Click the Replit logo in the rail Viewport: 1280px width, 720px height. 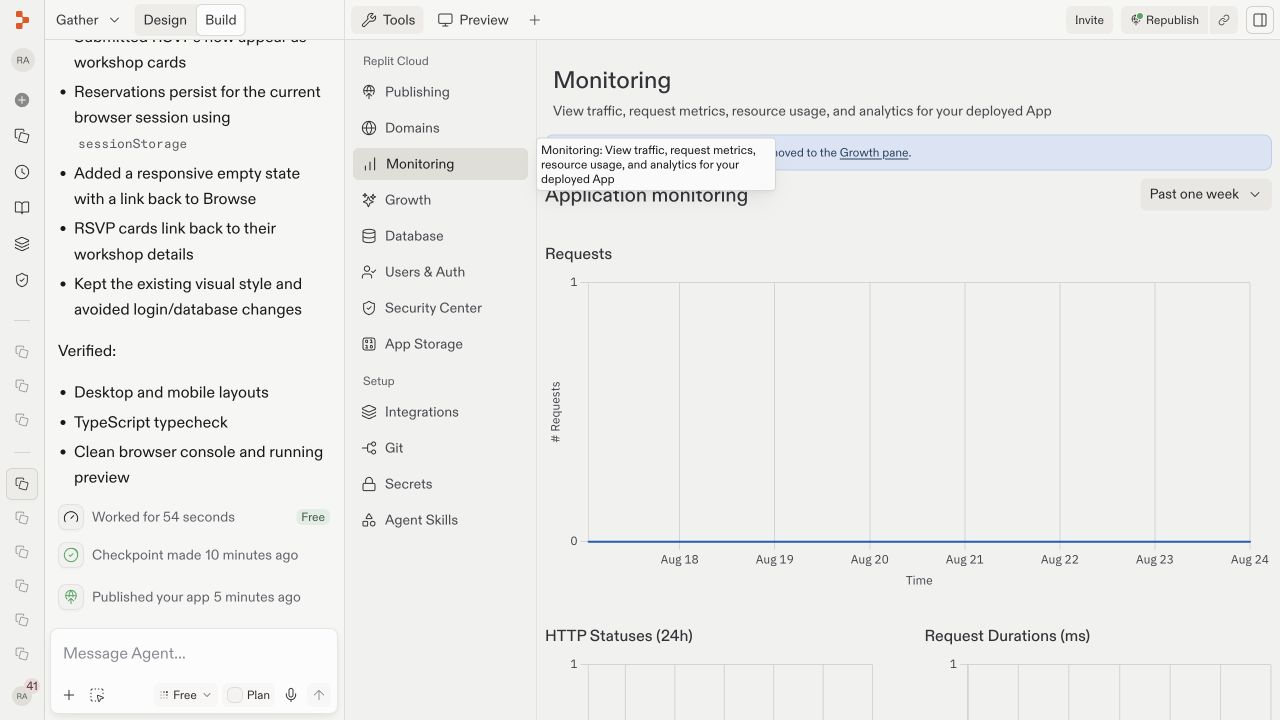pyautogui.click(x=22, y=20)
